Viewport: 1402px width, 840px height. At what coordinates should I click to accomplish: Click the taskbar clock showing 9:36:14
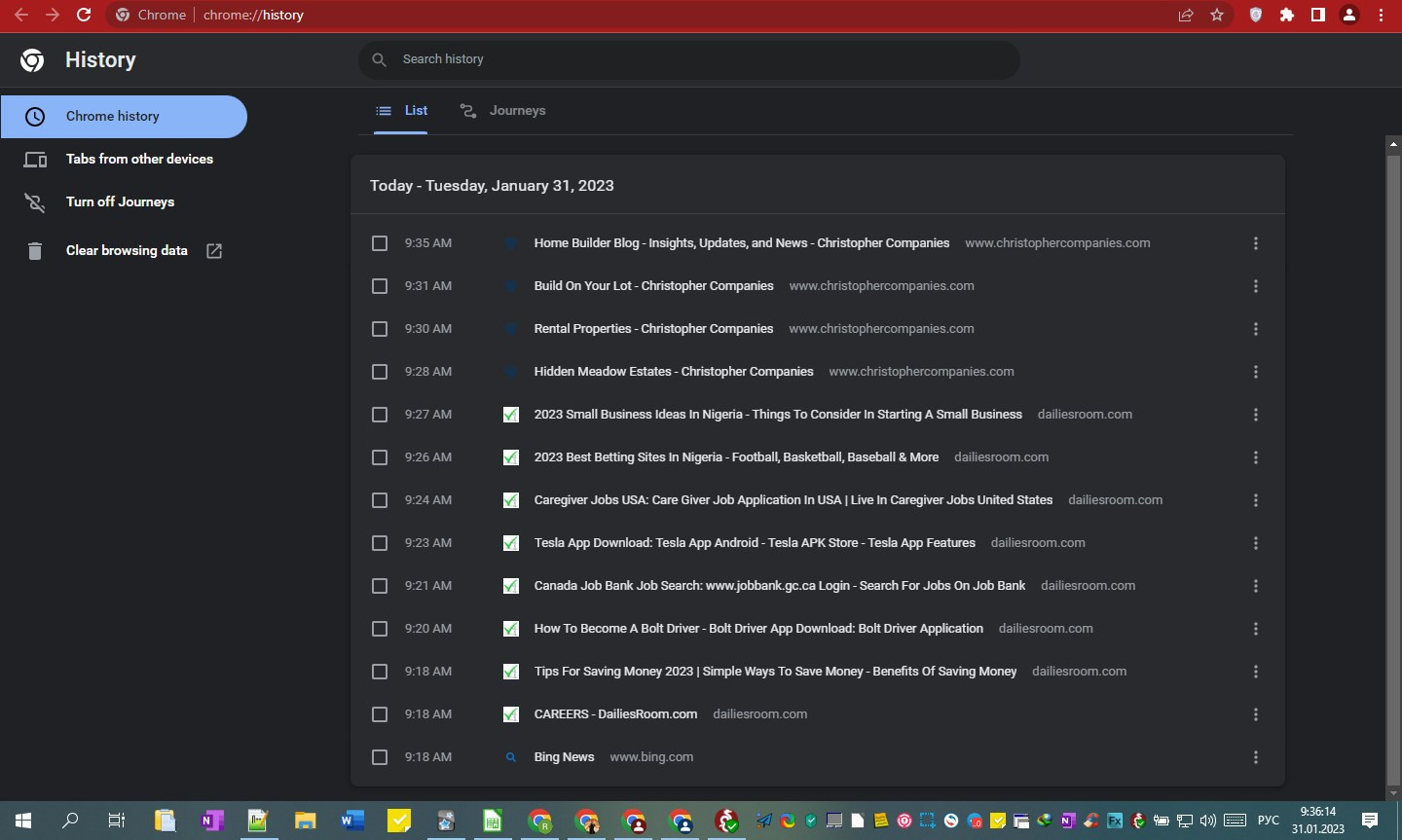pyautogui.click(x=1318, y=821)
